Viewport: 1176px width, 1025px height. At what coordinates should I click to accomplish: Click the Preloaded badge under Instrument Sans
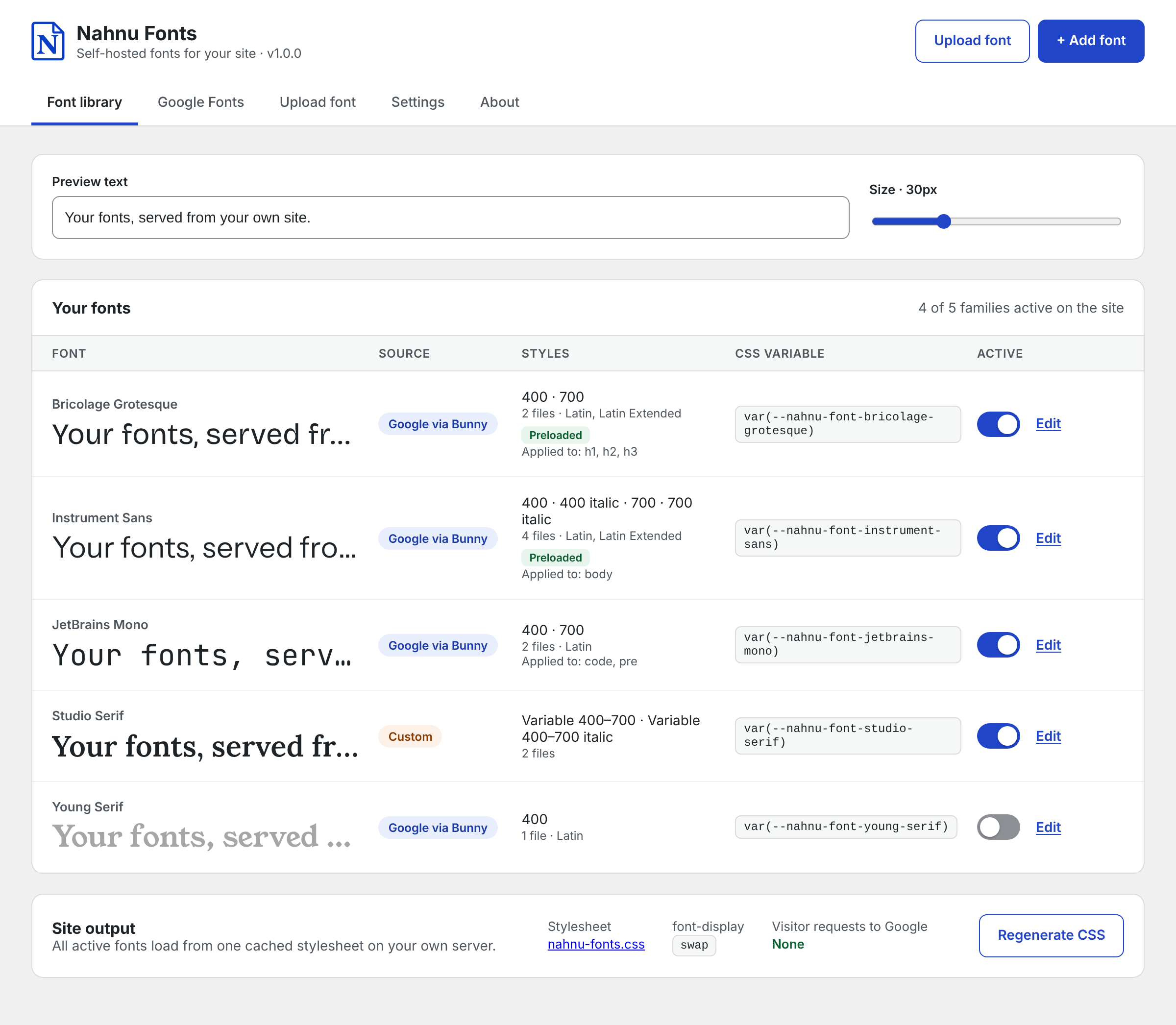click(555, 558)
